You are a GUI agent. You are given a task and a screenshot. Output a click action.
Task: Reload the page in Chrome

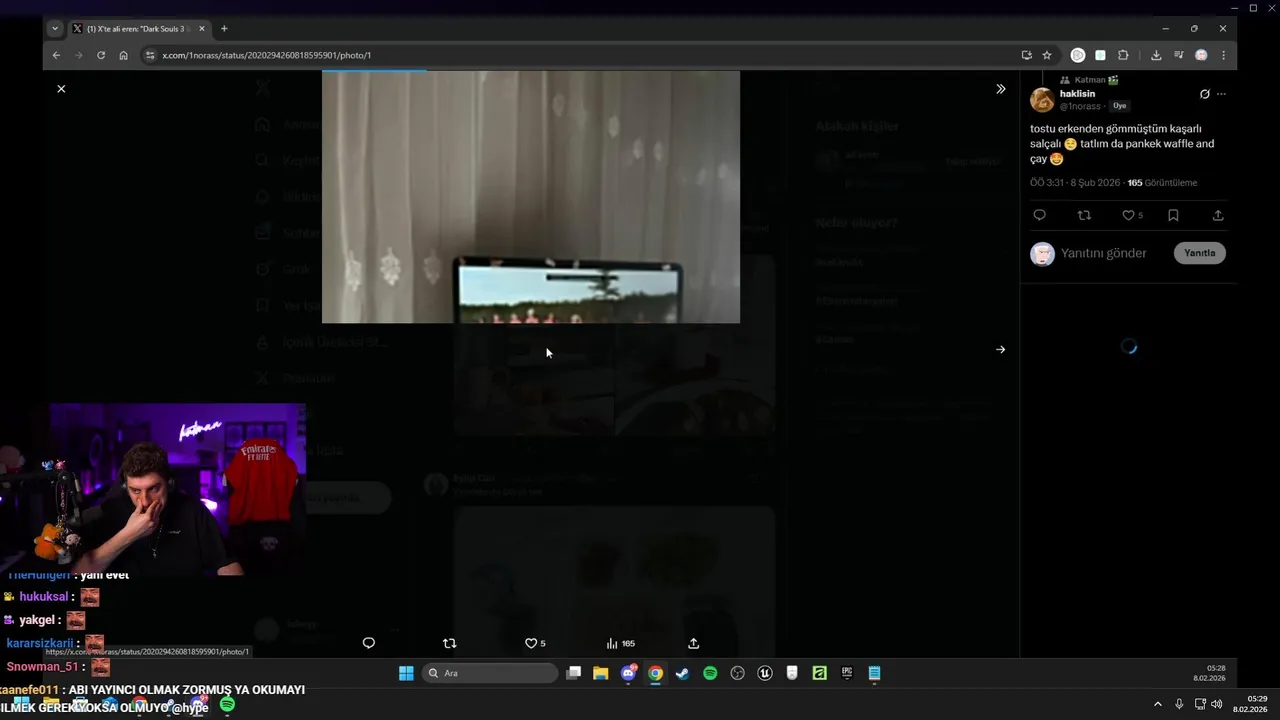click(101, 55)
